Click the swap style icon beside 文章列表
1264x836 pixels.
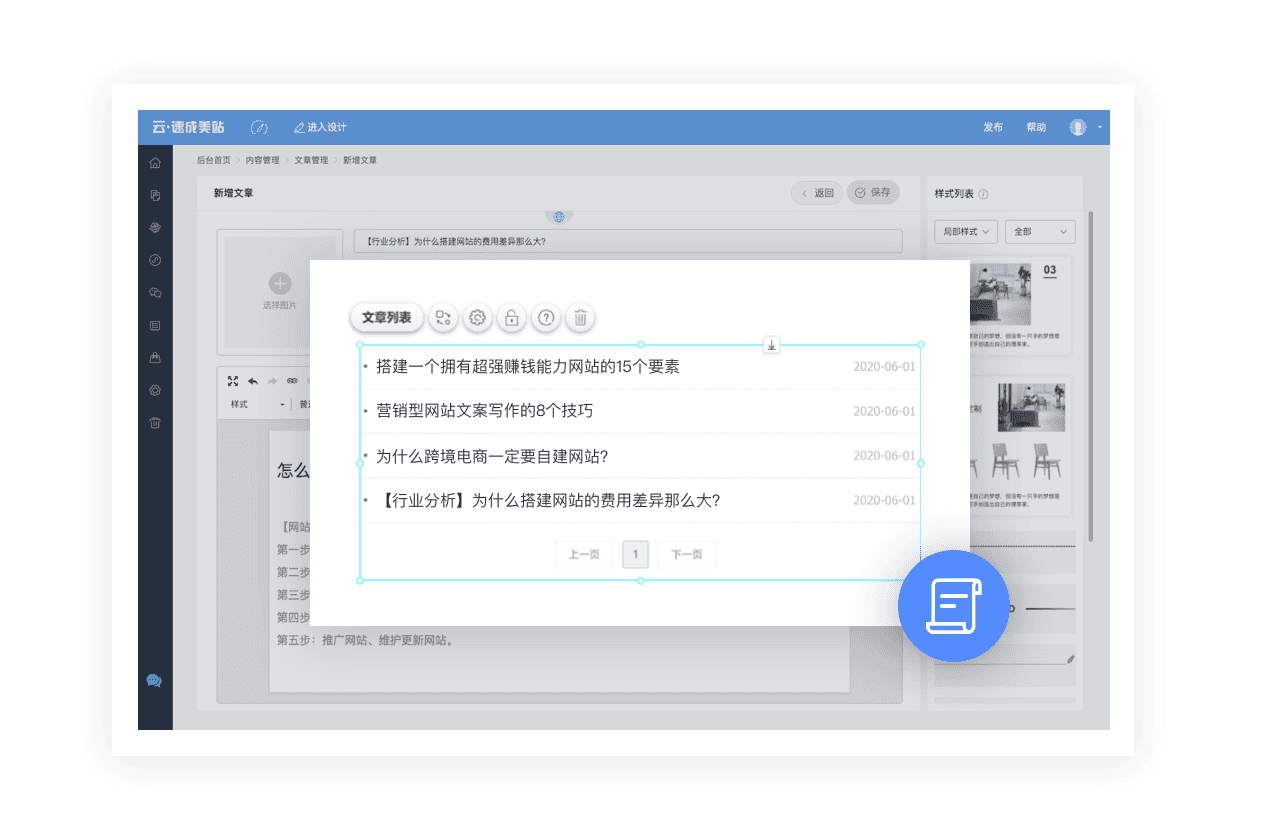443,318
